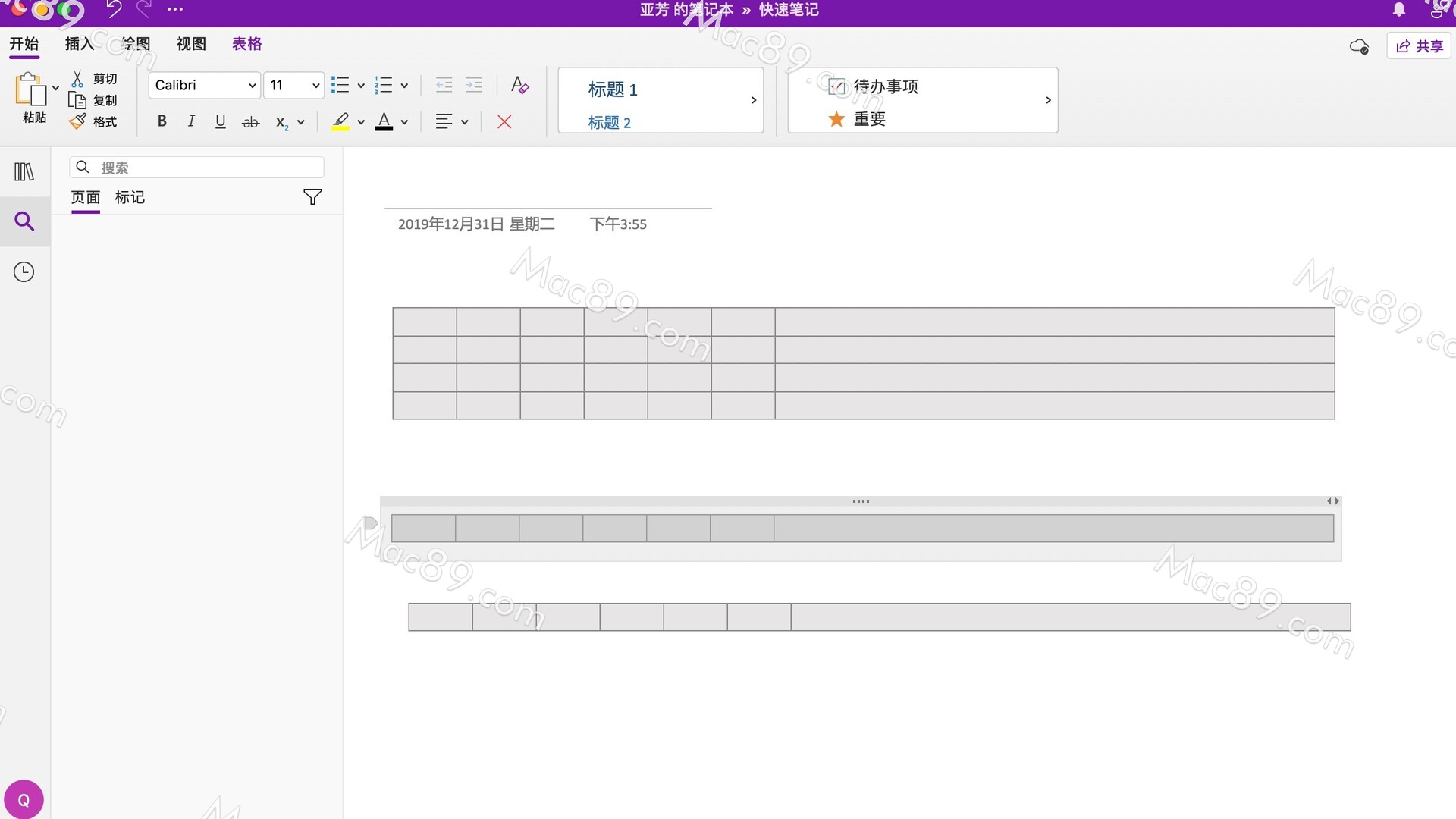Click the Underline formatting icon
The image size is (1456, 819).
220,121
